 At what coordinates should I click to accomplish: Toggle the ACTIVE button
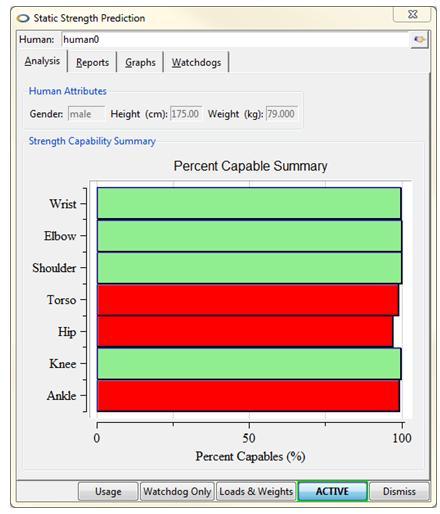point(332,491)
